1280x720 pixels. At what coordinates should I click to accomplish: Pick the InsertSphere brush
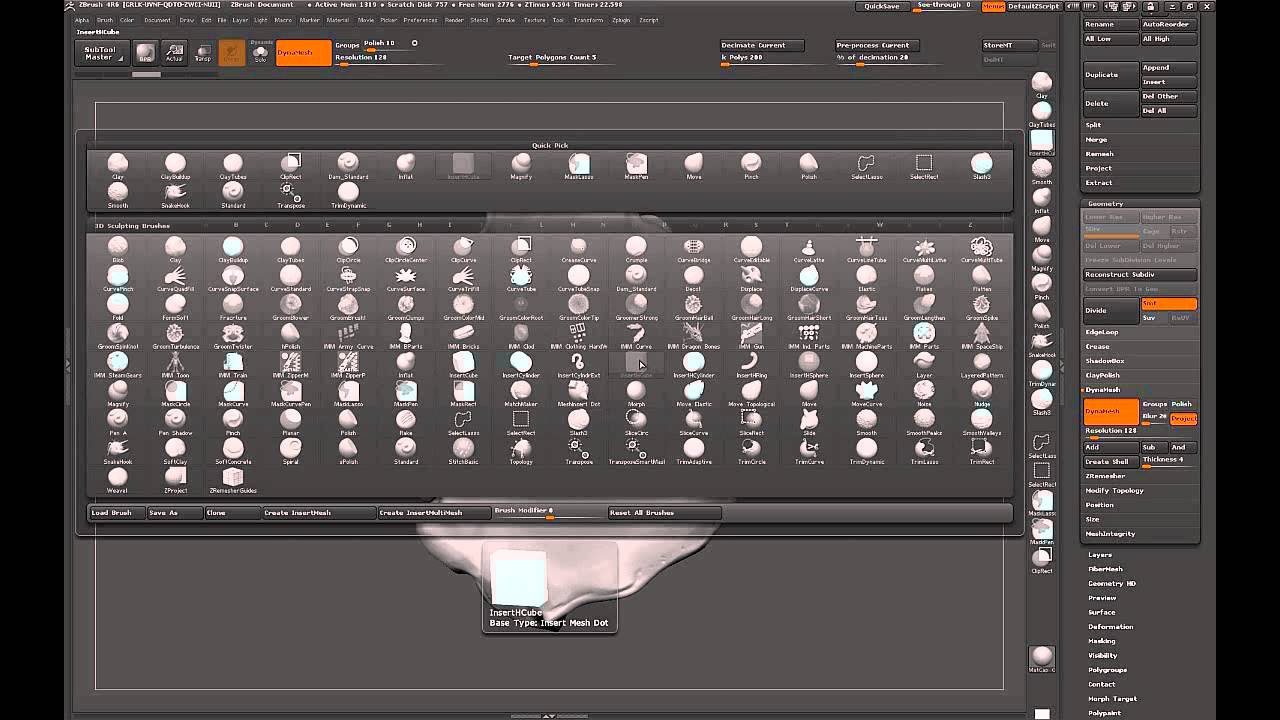867,365
